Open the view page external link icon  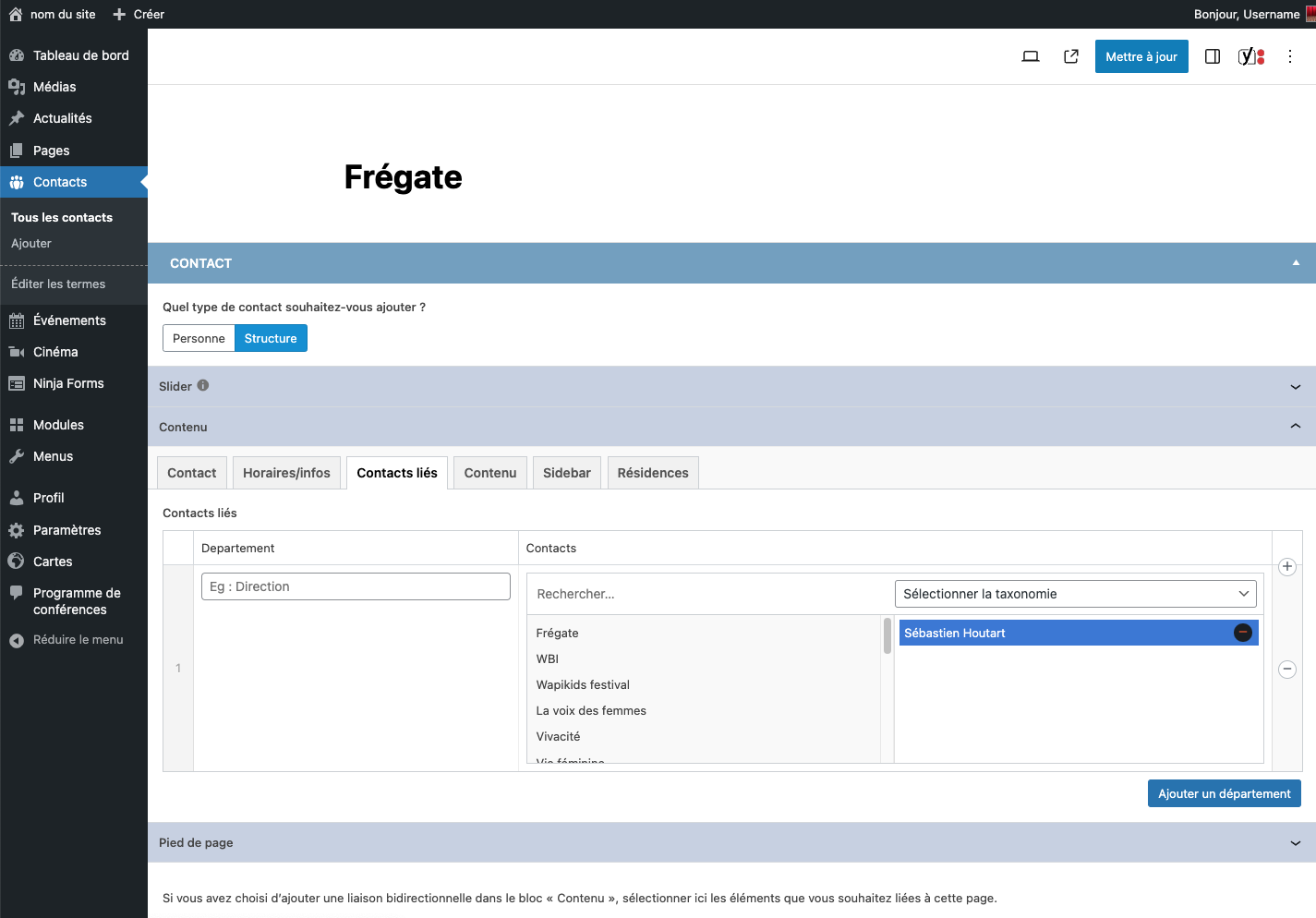tap(1071, 56)
